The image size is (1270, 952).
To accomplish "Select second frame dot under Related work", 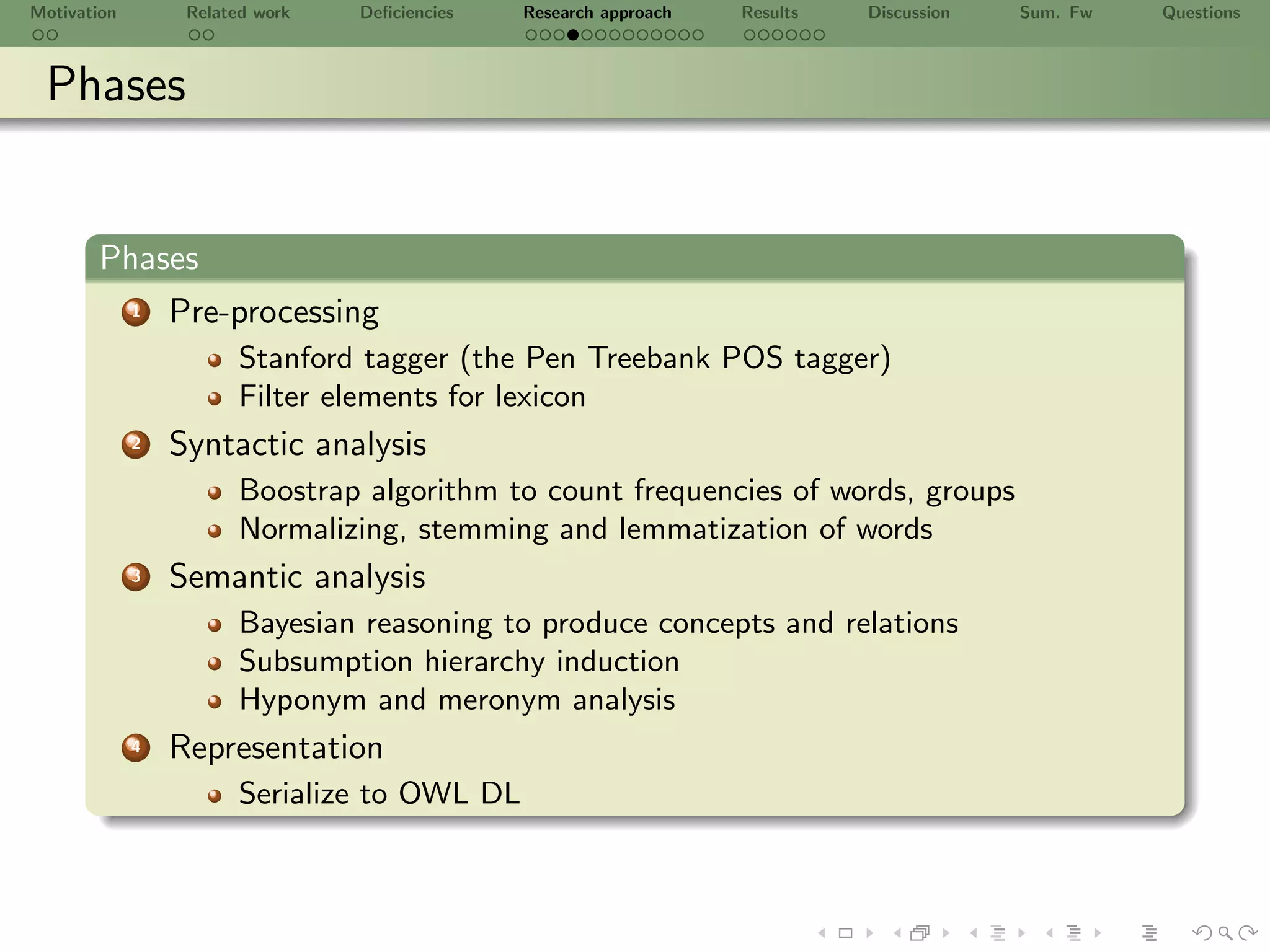I will coord(208,35).
